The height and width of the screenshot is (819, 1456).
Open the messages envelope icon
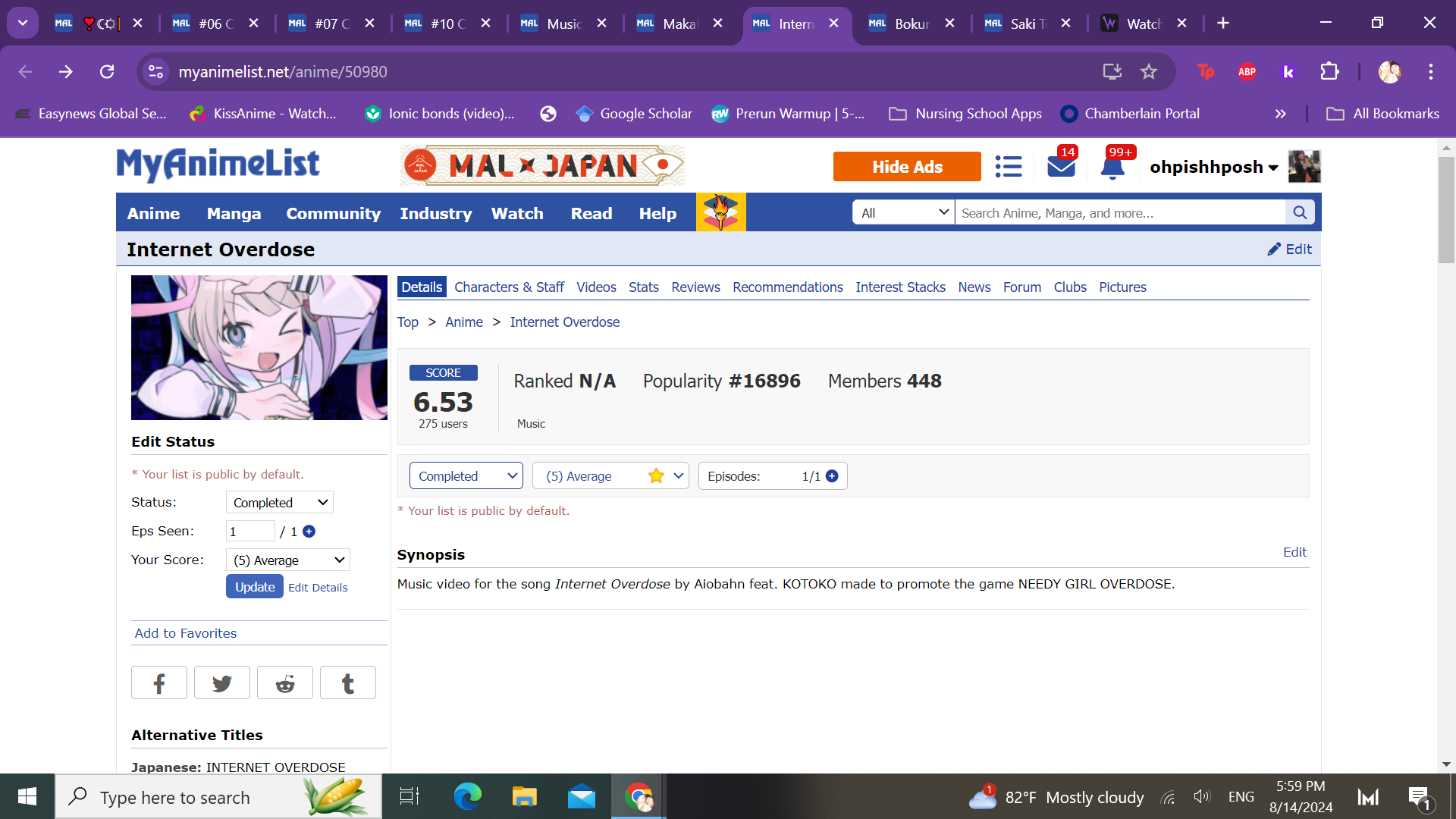click(x=1061, y=166)
